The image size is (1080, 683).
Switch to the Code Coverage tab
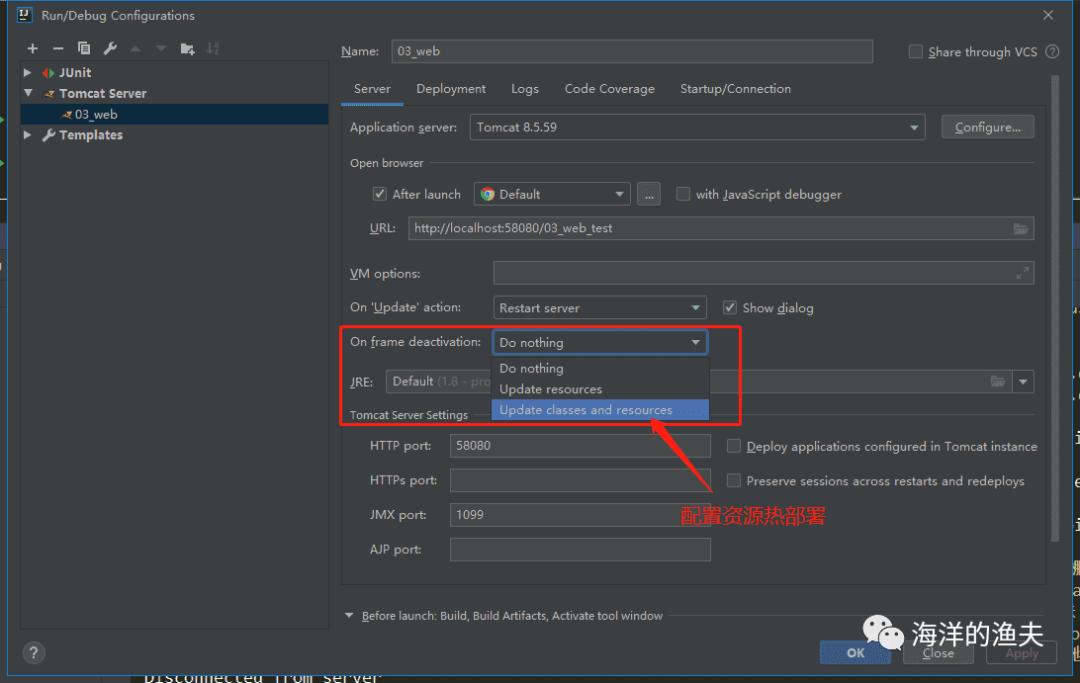610,89
